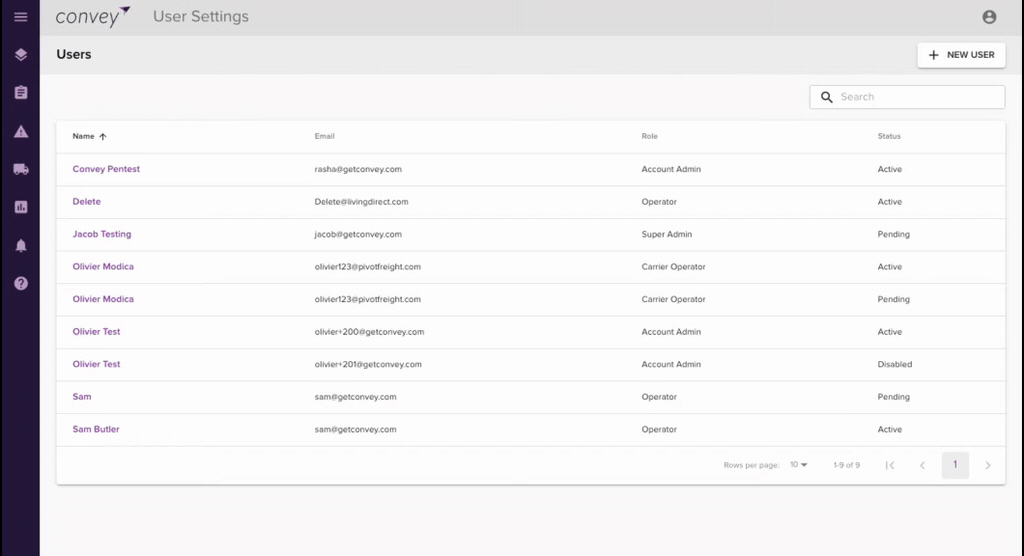The width and height of the screenshot is (1024, 556).
Task: Go to the previous page arrow
Action: click(922, 465)
